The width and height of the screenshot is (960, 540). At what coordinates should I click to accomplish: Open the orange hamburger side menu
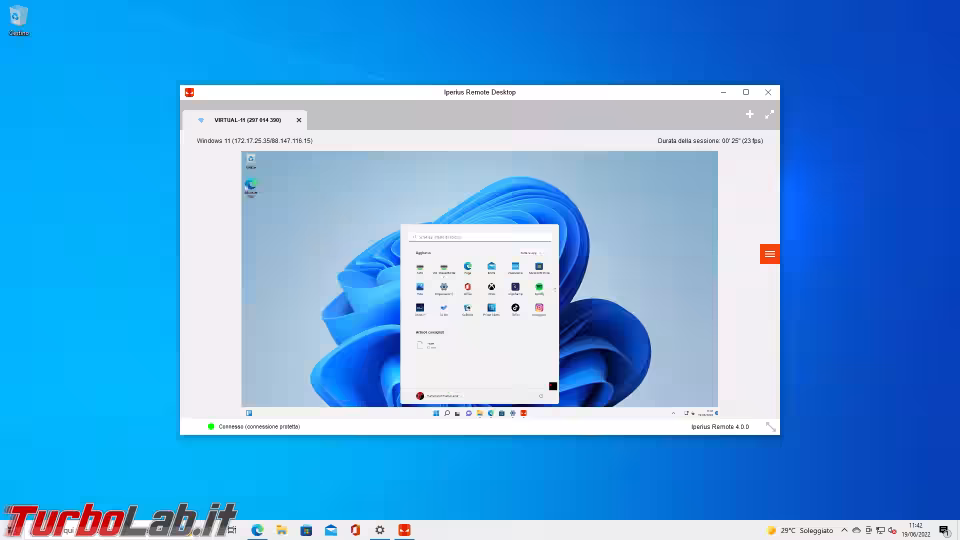[769, 254]
